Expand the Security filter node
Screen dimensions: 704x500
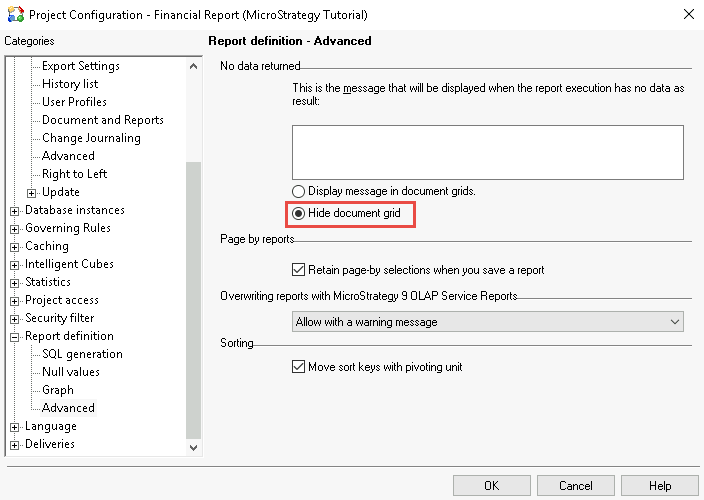coord(14,319)
